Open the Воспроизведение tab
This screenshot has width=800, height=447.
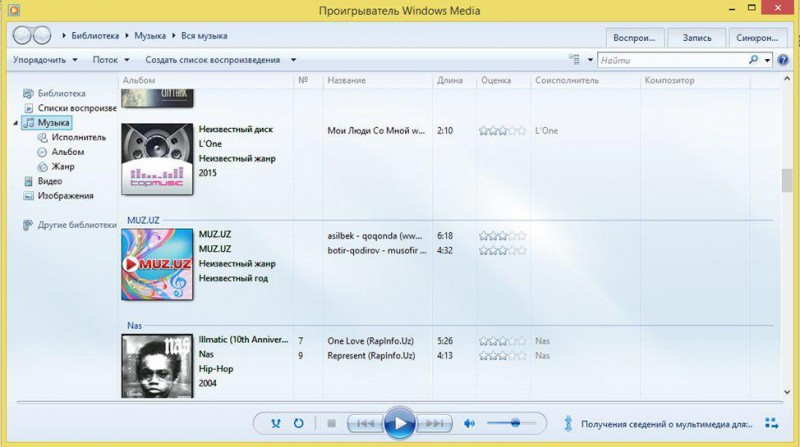point(635,38)
